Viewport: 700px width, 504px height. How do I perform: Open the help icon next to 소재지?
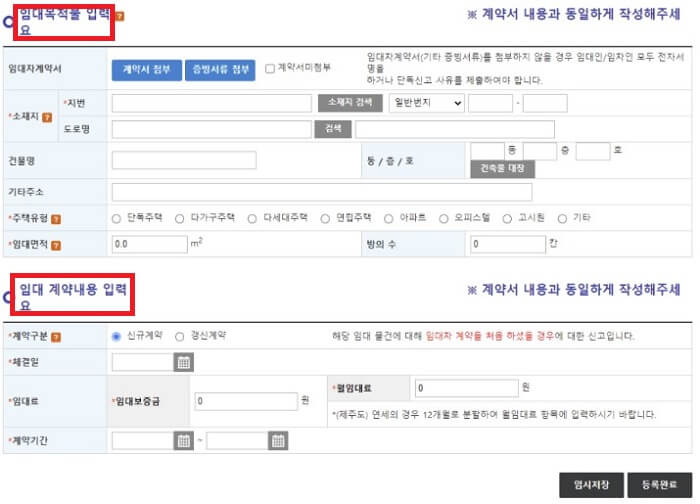point(47,117)
